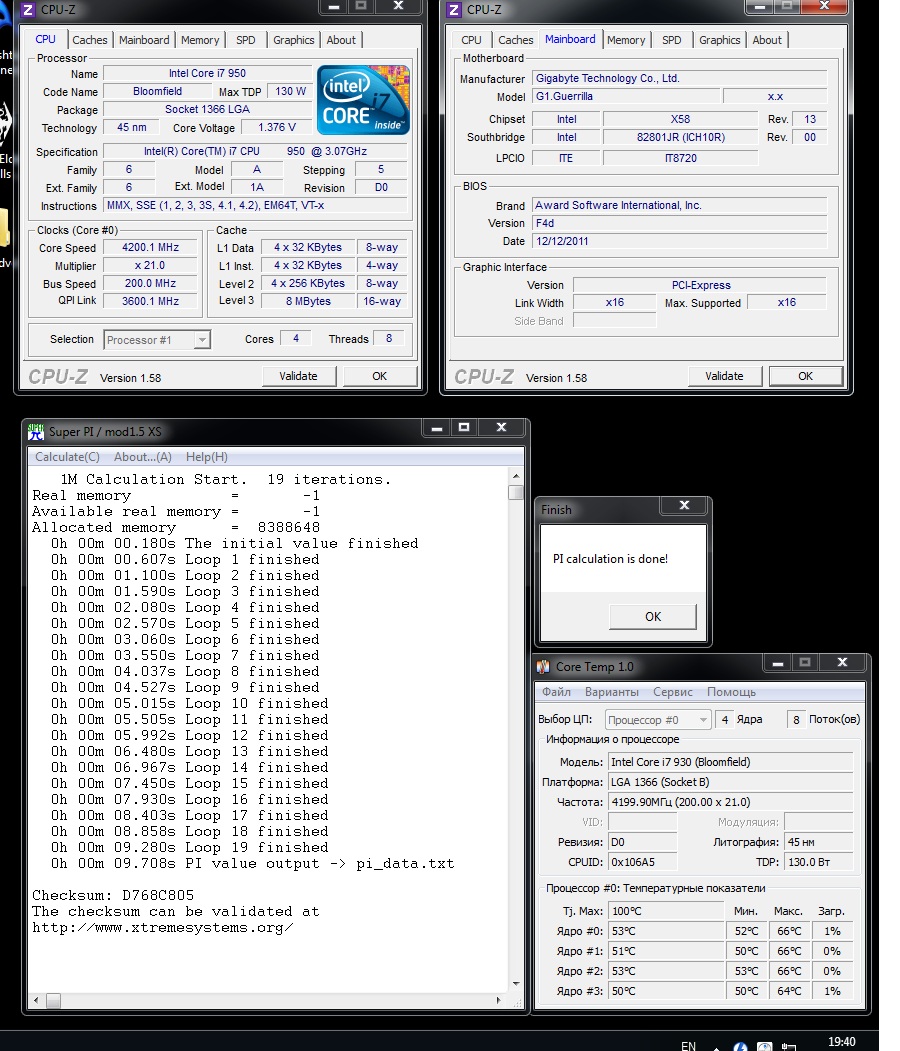Click the Intel Core i7 logo image

click(x=363, y=100)
